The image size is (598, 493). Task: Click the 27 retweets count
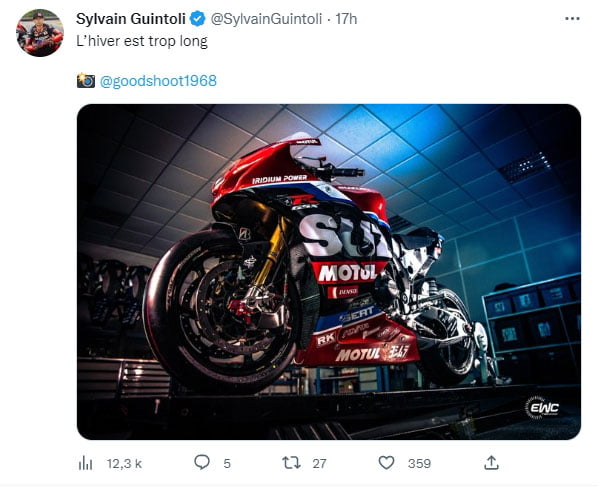pyautogui.click(x=319, y=464)
